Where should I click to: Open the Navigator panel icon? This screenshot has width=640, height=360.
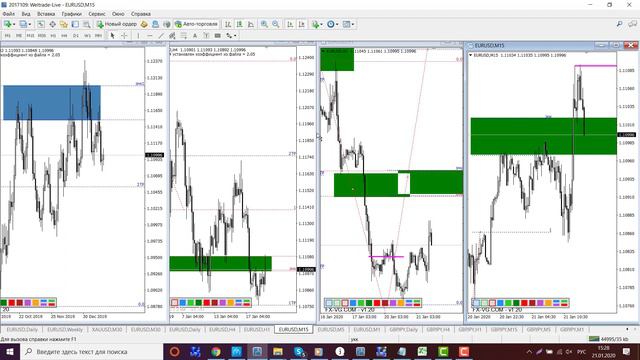(64, 24)
